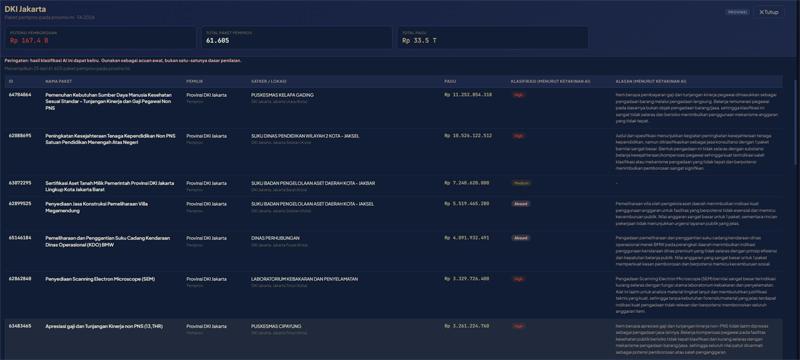Click the Medium classification badge
Screen dimensions: 800x360
tap(521, 183)
